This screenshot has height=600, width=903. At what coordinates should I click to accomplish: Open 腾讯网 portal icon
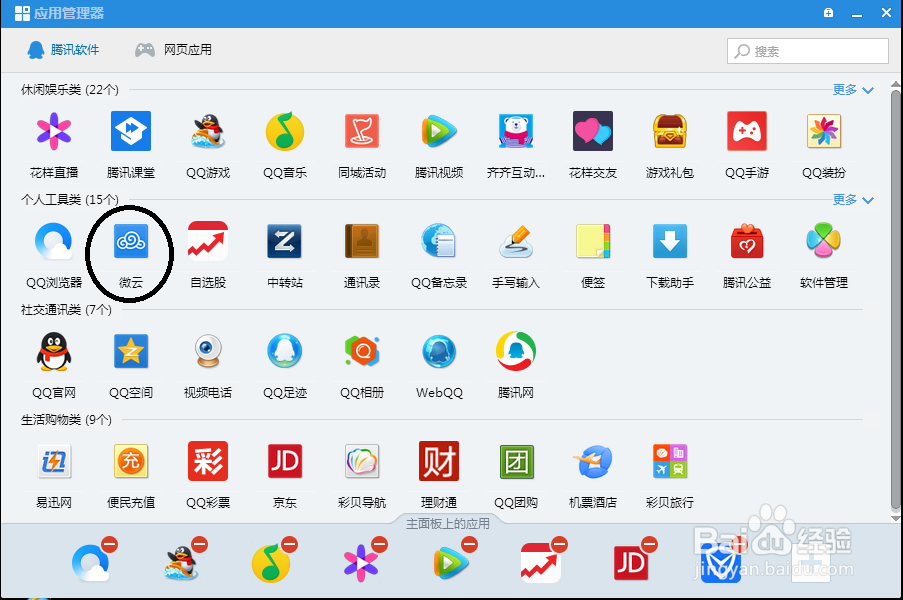515,351
